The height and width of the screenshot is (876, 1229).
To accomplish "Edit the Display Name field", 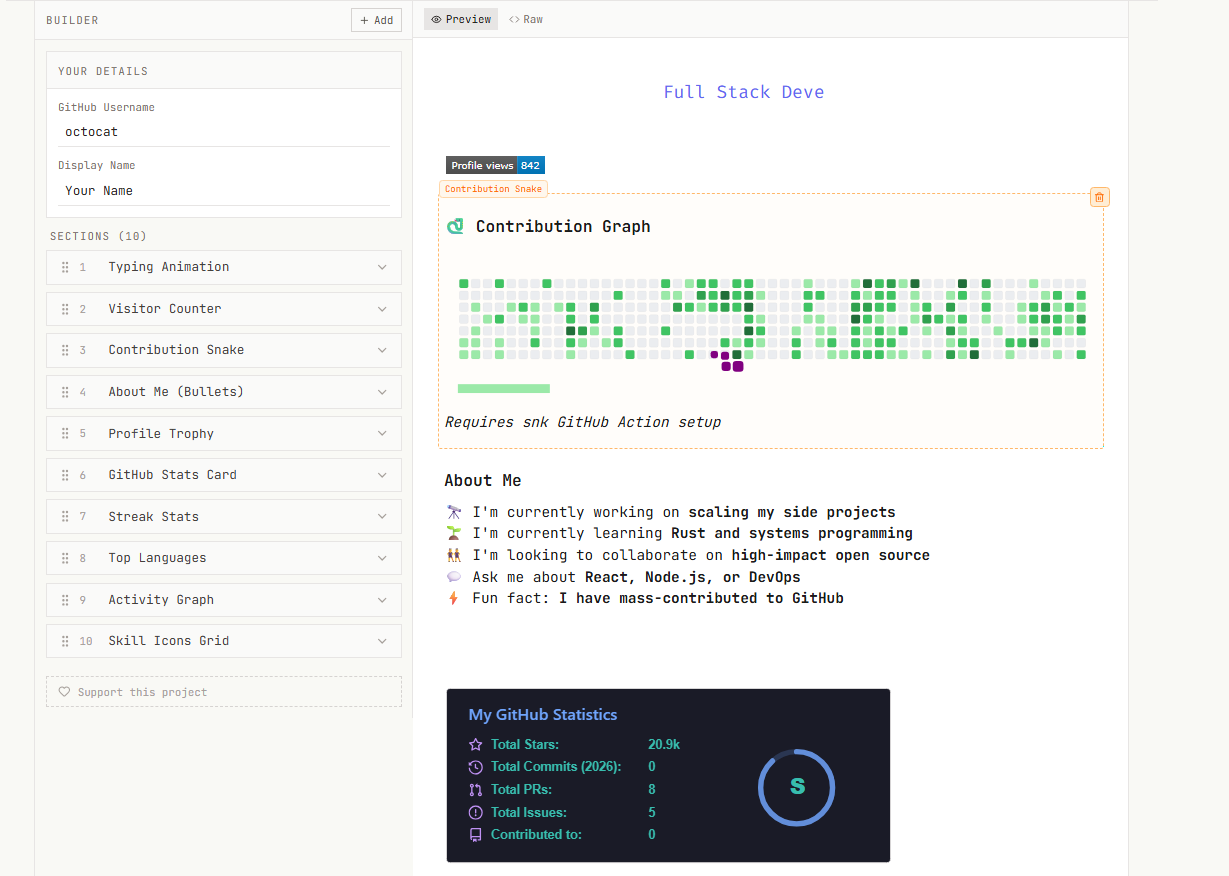I will (224, 191).
